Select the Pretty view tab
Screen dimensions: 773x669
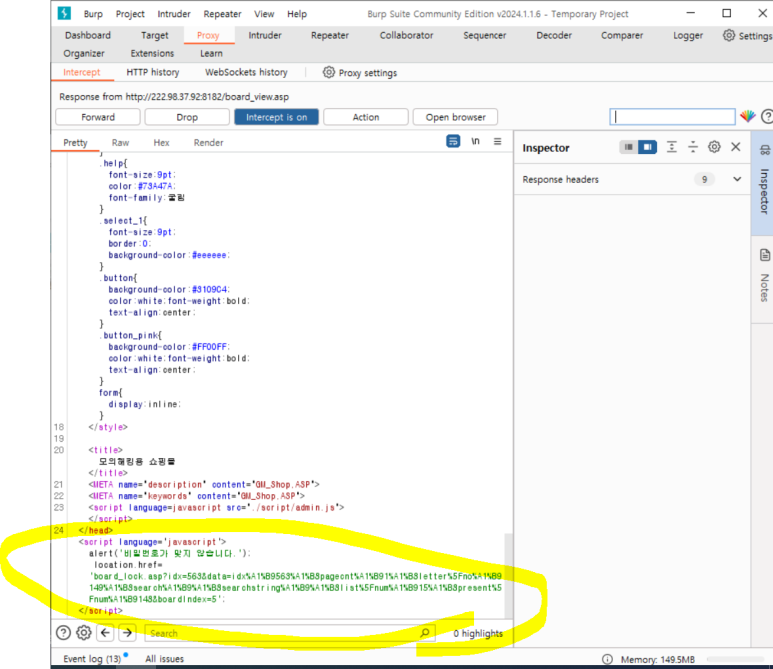click(75, 142)
